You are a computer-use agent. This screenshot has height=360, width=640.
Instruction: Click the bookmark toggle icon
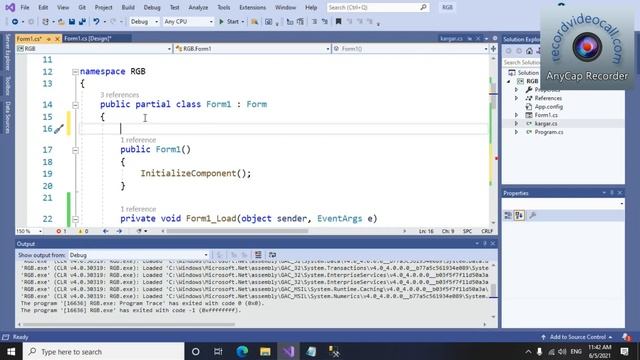pos(338,22)
